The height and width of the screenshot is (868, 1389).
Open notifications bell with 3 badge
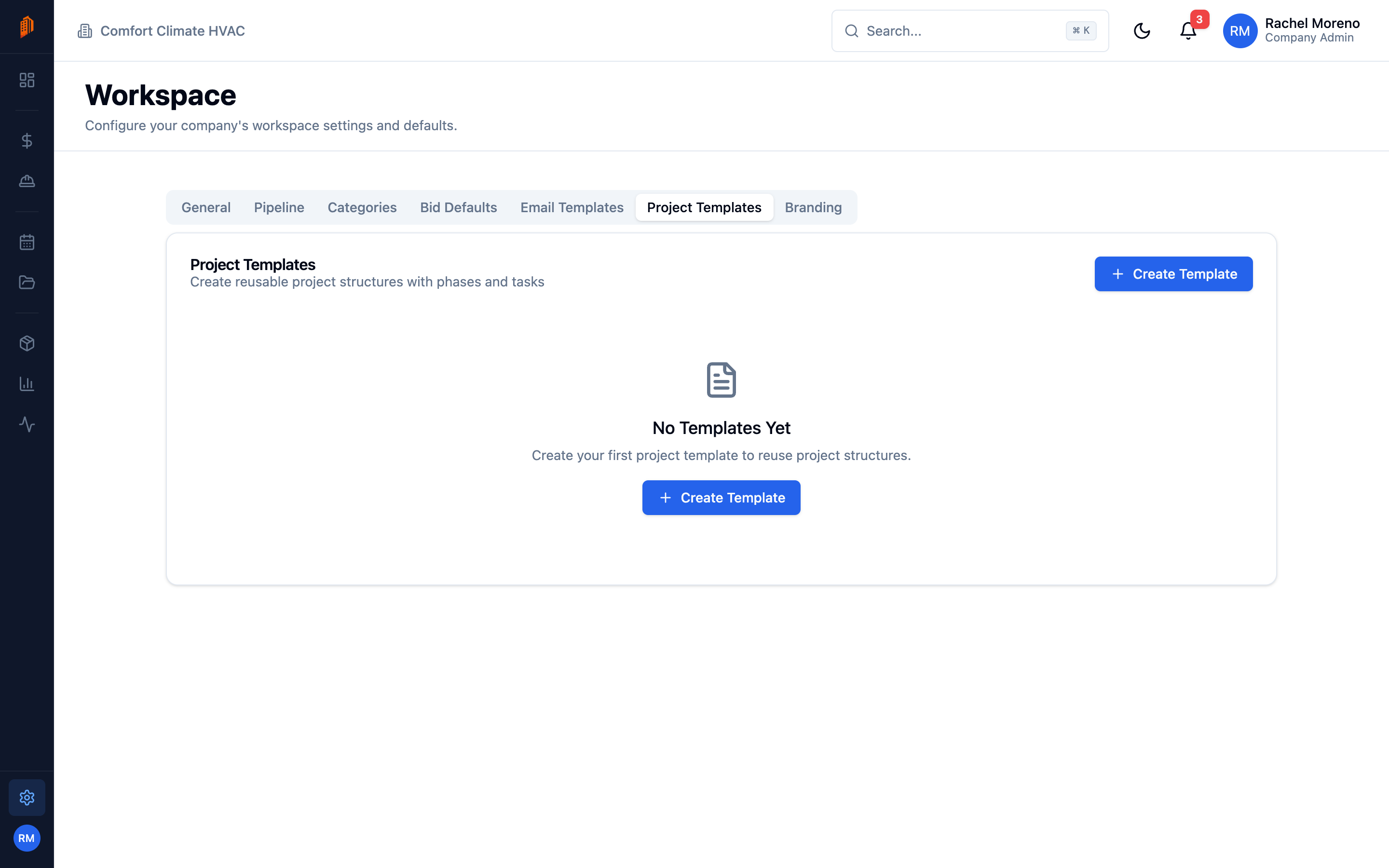click(x=1188, y=31)
